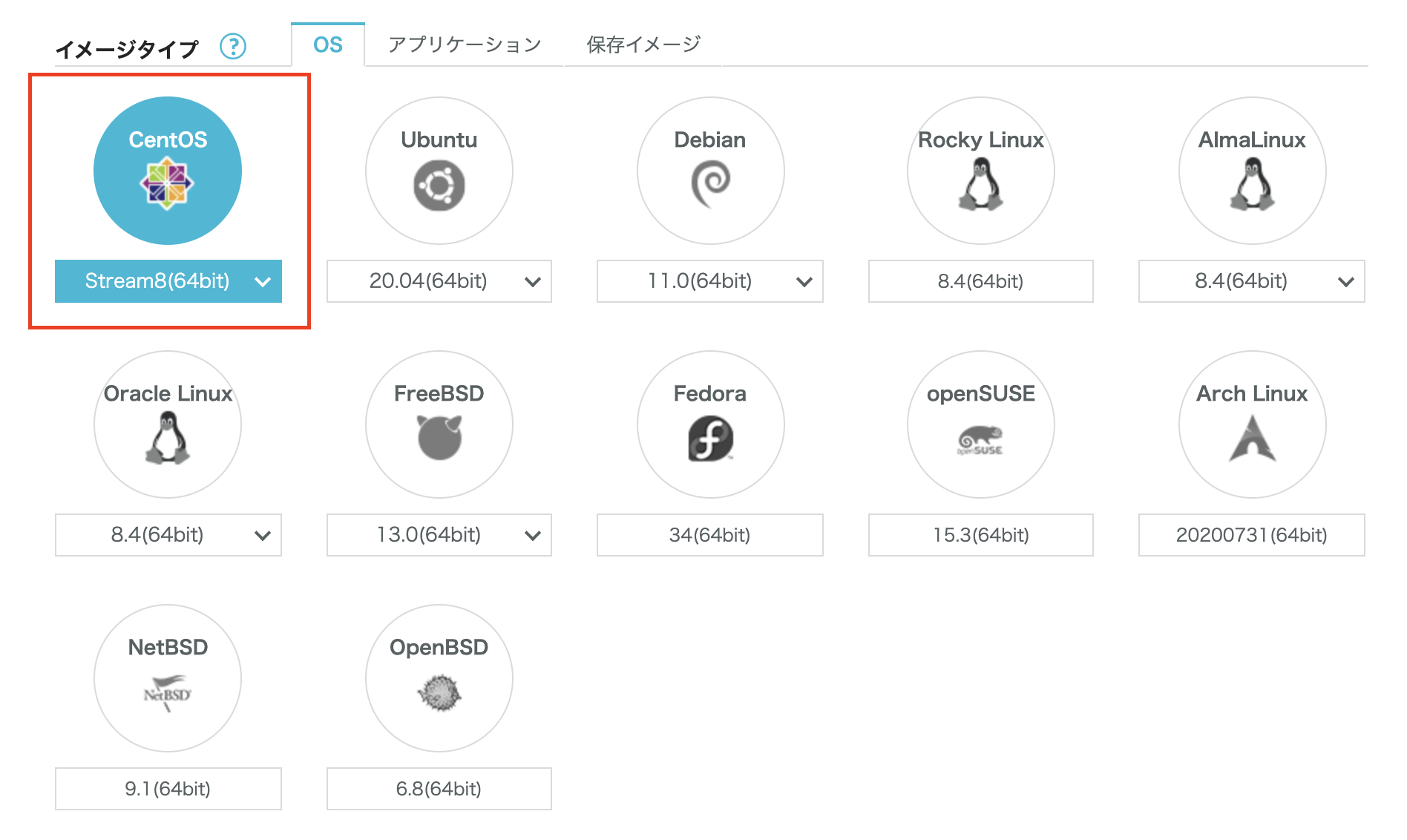Select the CentOS image icon
Screen dimensions: 1407x840
[x=167, y=170]
